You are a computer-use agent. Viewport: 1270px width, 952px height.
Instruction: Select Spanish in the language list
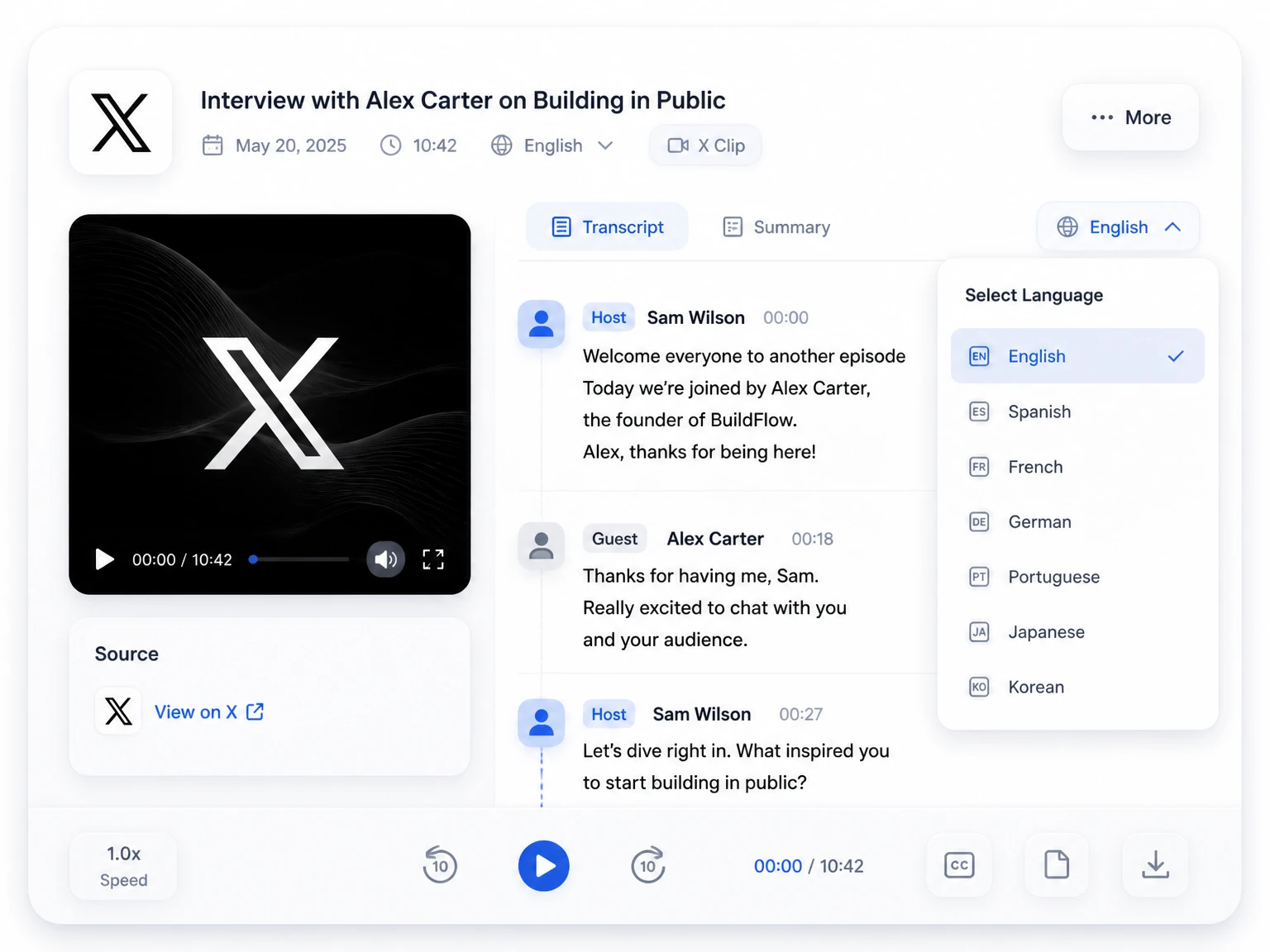pyautogui.click(x=1077, y=412)
